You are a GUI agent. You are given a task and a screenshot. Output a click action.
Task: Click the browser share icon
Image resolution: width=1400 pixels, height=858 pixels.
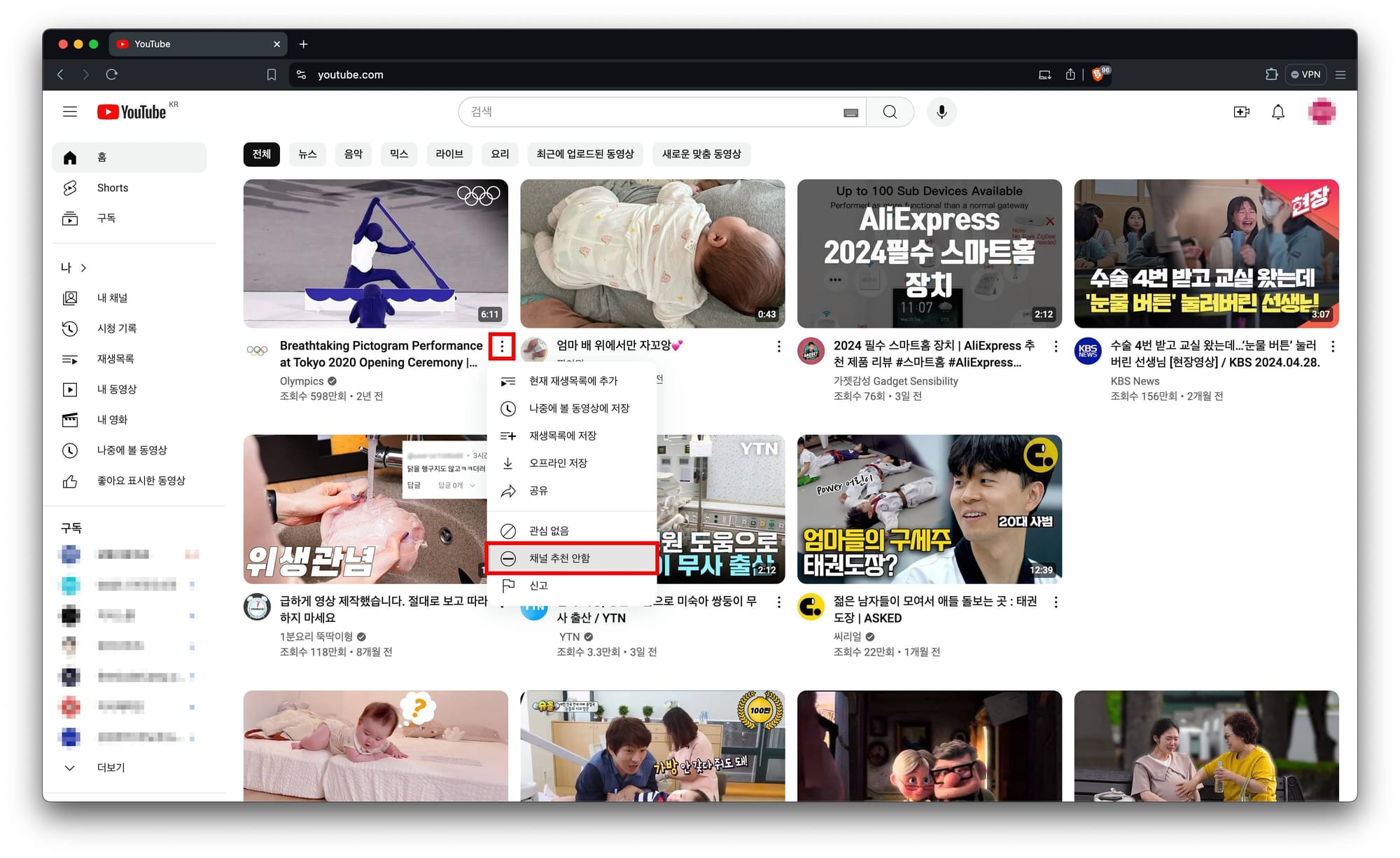(x=1070, y=74)
